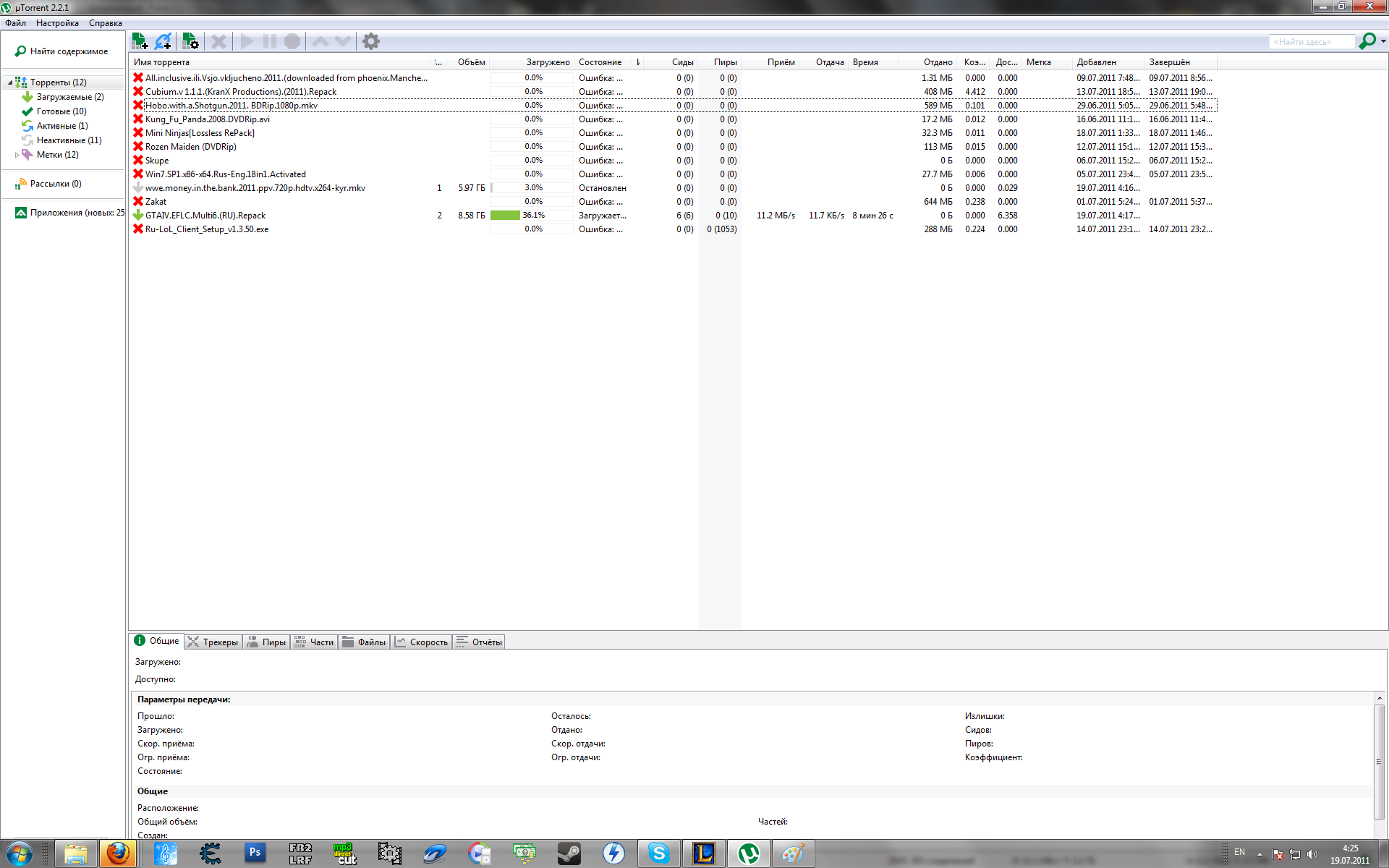Click stopped arrow icon beside wwe.money torrent

tap(137, 188)
